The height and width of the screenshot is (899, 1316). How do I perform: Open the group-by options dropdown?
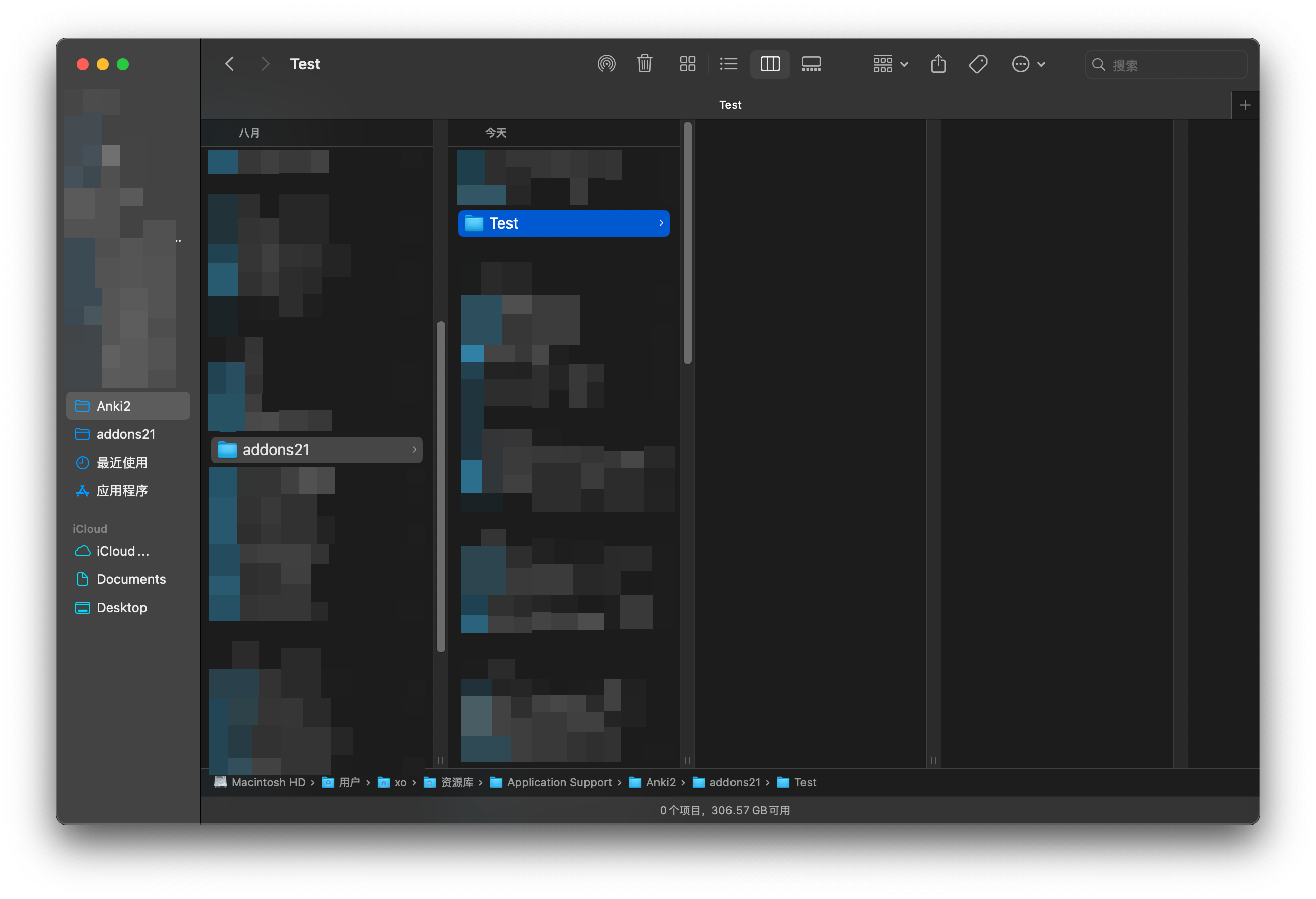pyautogui.click(x=890, y=64)
